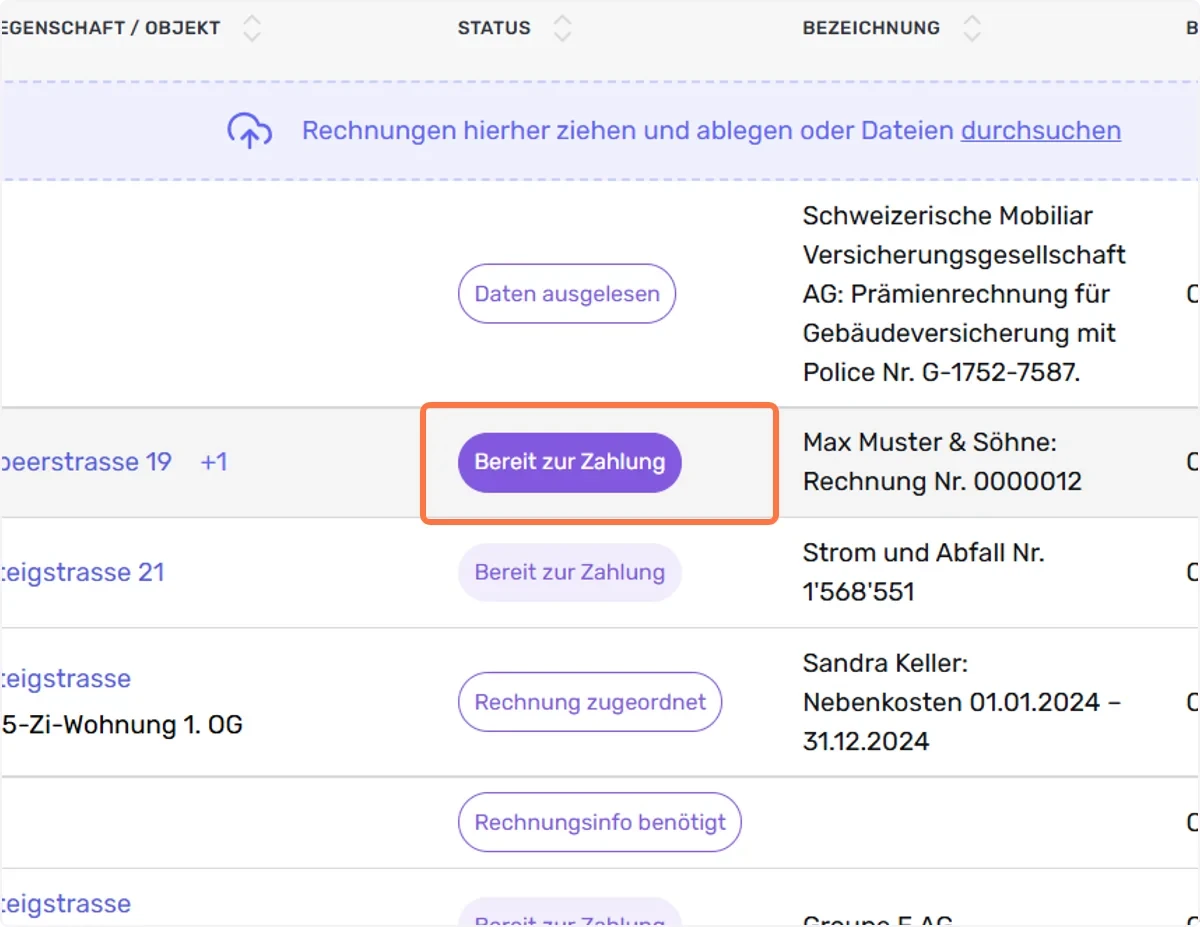Click the STATUS column header label

click(494, 28)
